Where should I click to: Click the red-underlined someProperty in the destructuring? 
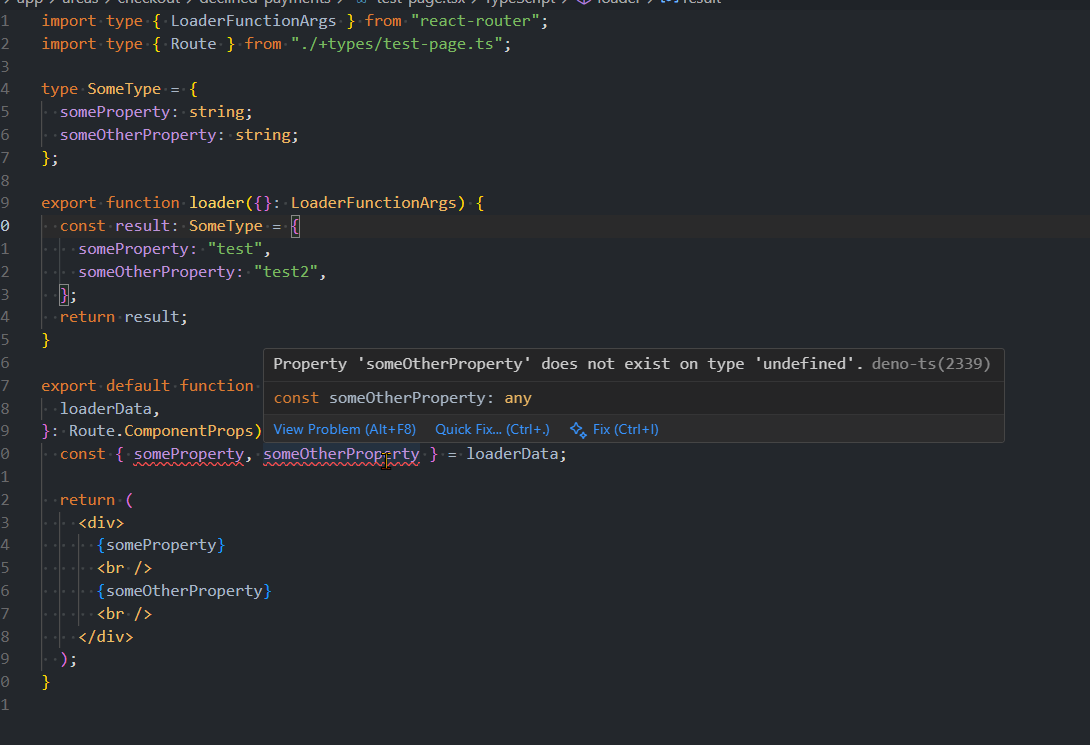tap(188, 455)
